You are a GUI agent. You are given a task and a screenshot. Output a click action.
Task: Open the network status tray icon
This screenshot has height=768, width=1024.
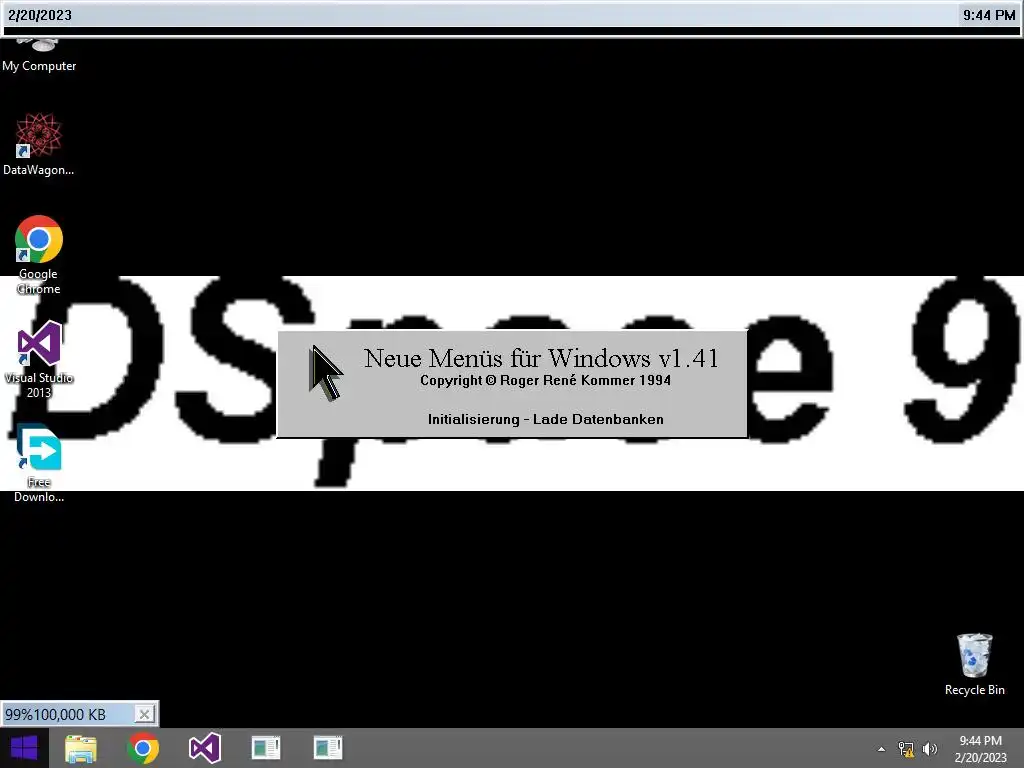click(x=906, y=749)
